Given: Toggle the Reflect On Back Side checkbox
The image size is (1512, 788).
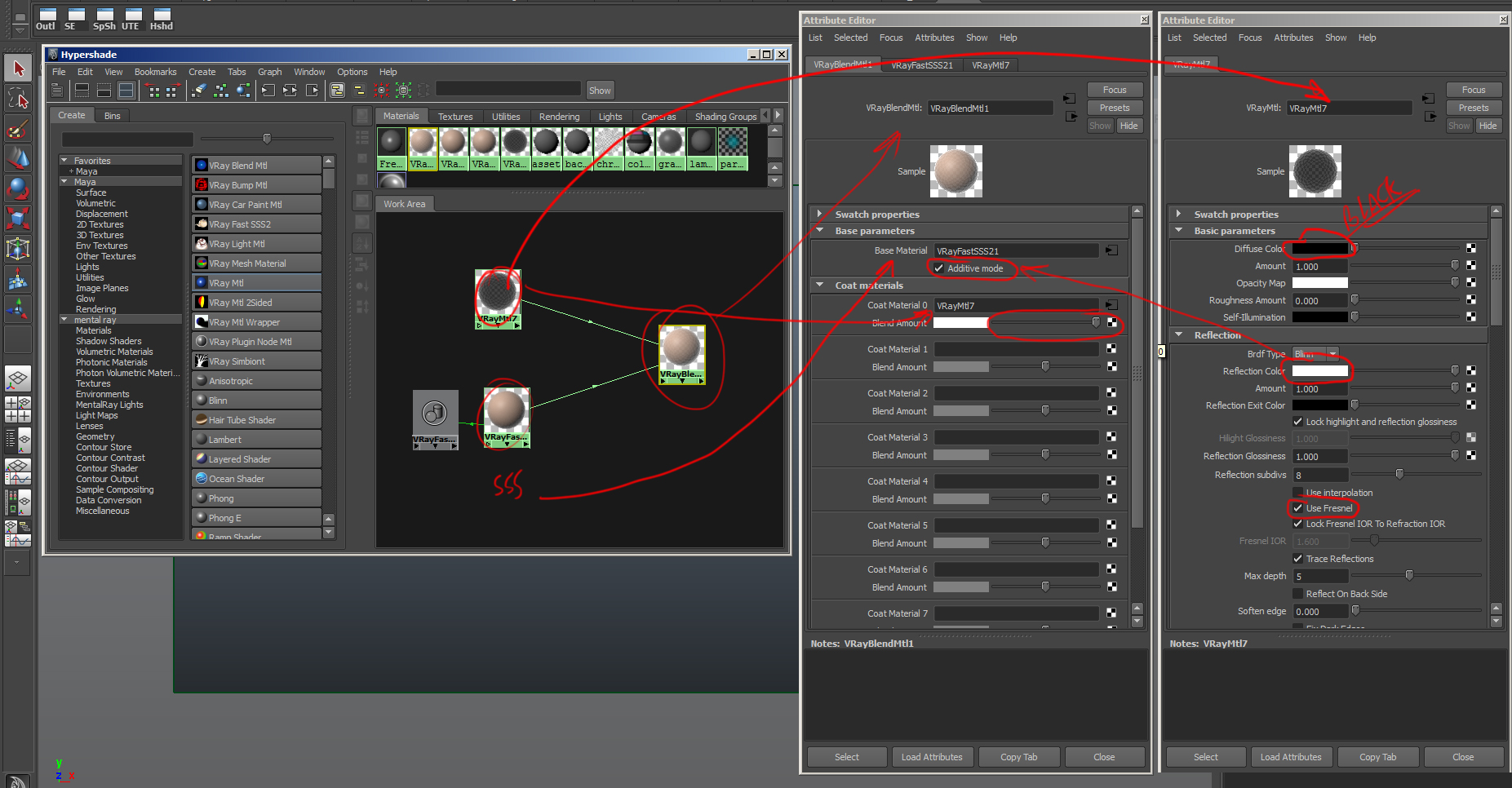Looking at the screenshot, I should click(x=1298, y=594).
